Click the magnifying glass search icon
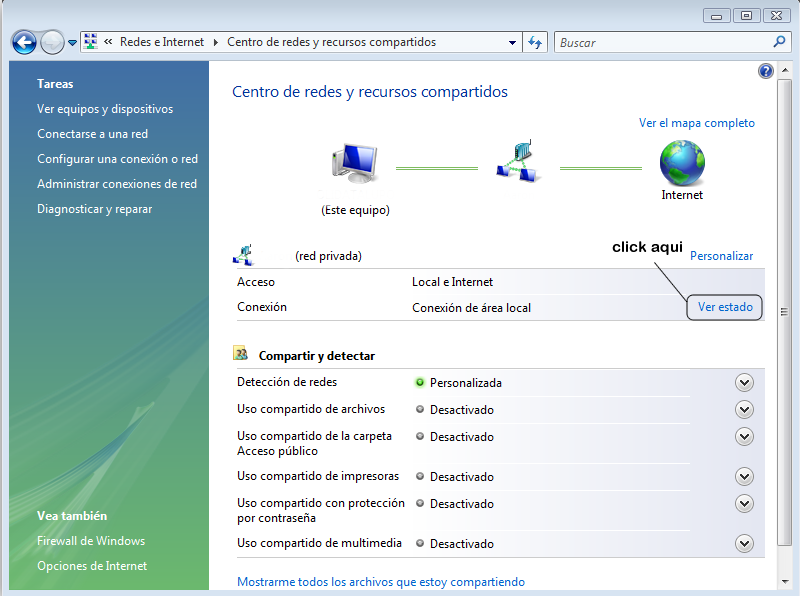Screen dimensions: 800x596 coord(779,42)
